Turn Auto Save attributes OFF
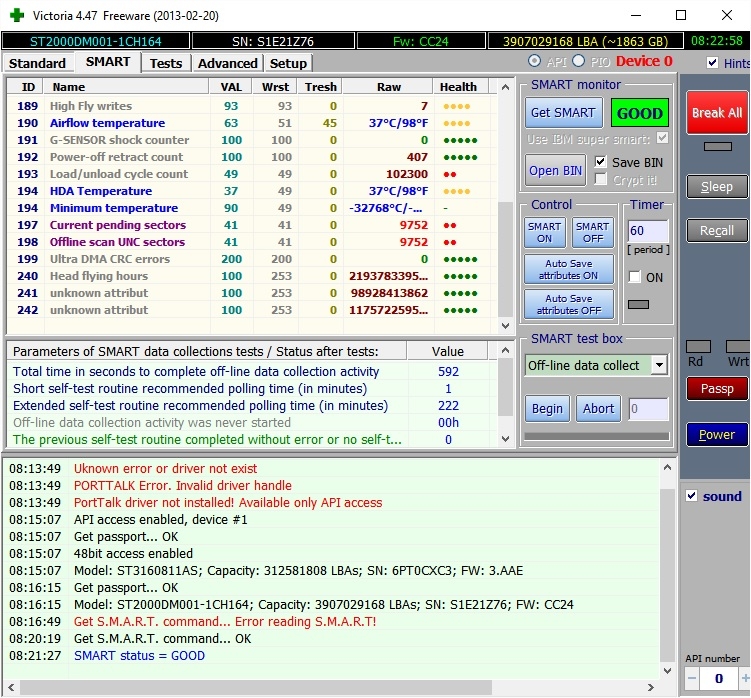Image resolution: width=751 pixels, height=698 pixels. click(569, 304)
